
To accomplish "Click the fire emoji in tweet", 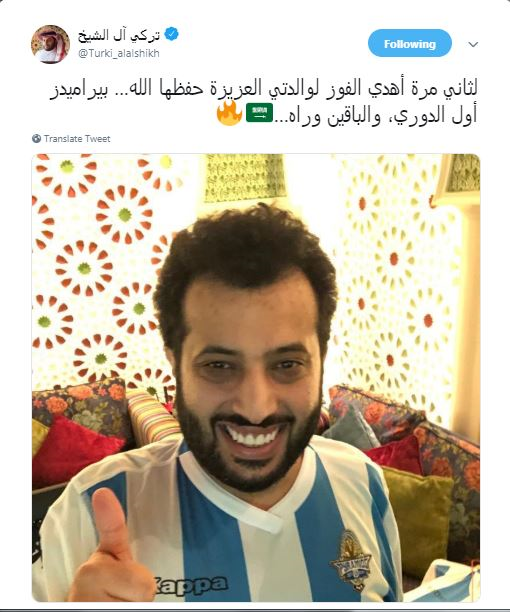I will 229,113.
